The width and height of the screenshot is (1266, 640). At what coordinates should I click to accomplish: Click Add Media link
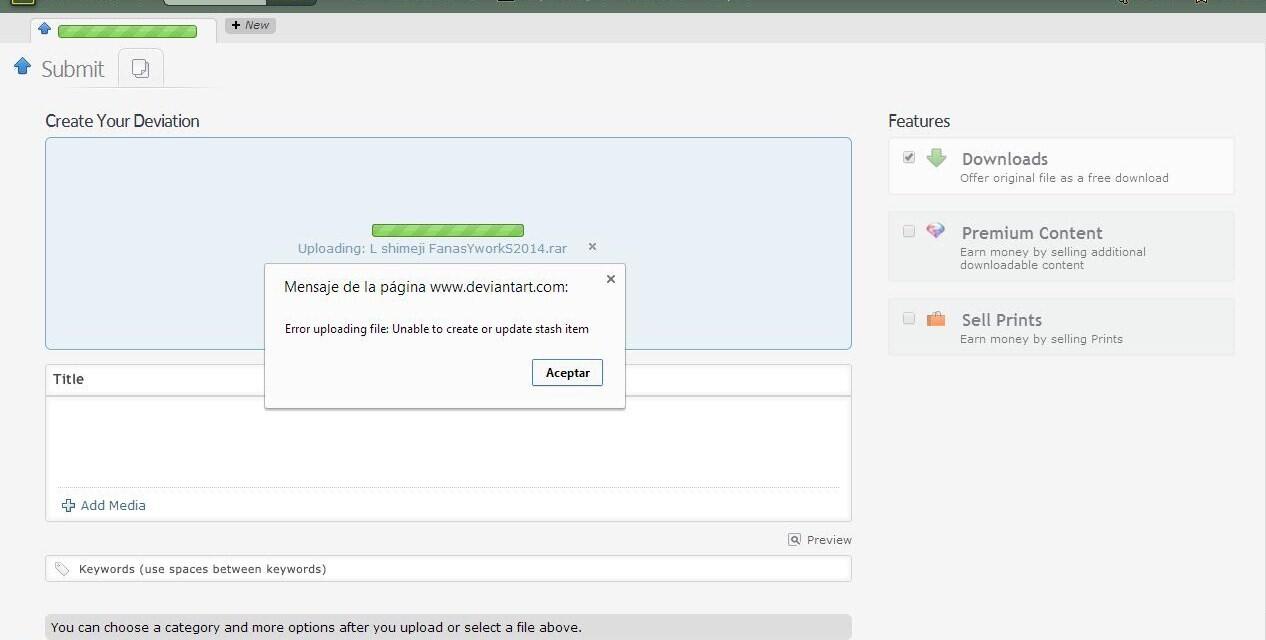(113, 505)
